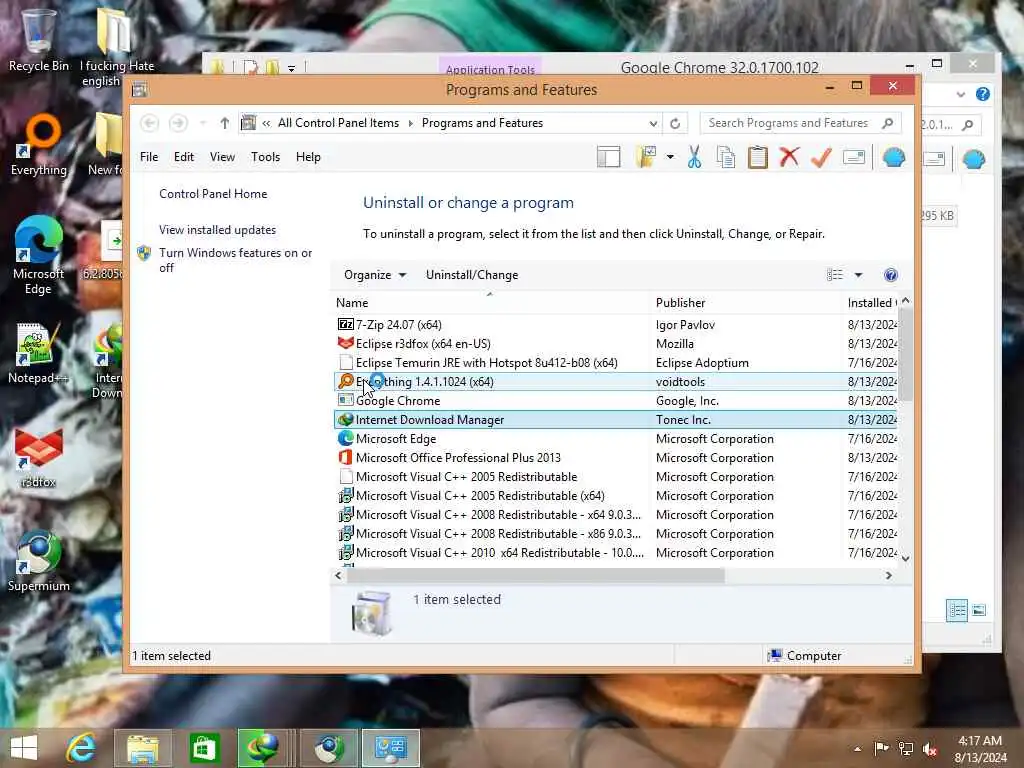1024x768 pixels.
Task: Open the address bar history dropdown
Action: pyautogui.click(x=653, y=123)
